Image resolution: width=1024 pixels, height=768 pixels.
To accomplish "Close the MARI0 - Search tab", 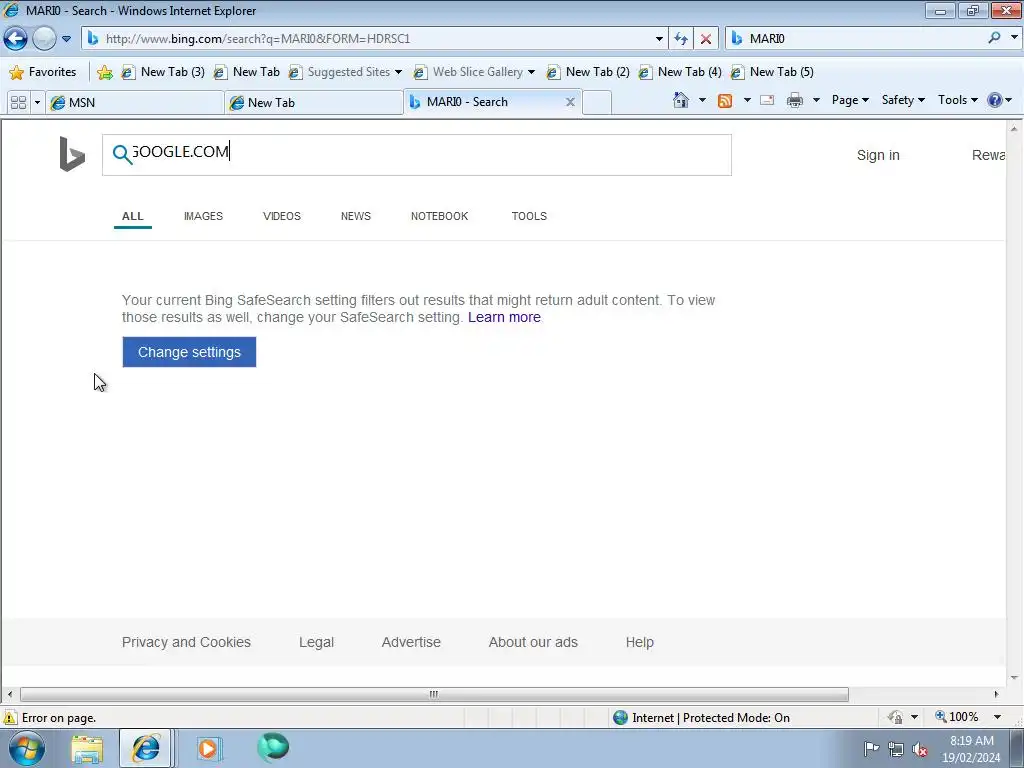I will [570, 102].
